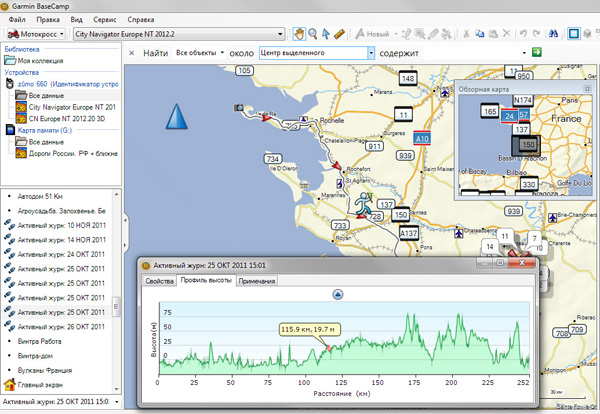Select Винтра-дом list item
This screenshot has width=600, height=414.
tap(35, 356)
